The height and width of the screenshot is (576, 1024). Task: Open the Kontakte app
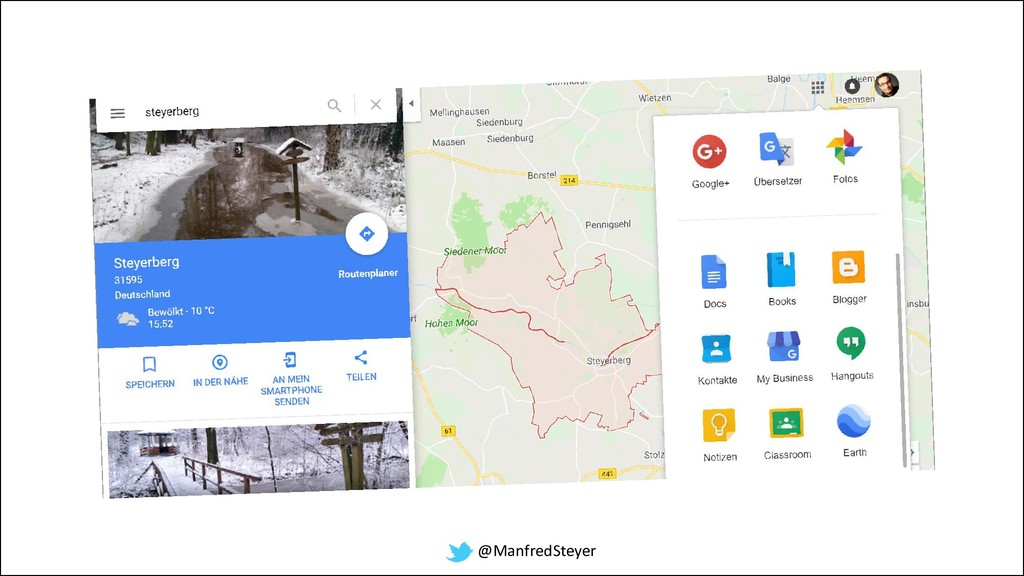(x=716, y=359)
